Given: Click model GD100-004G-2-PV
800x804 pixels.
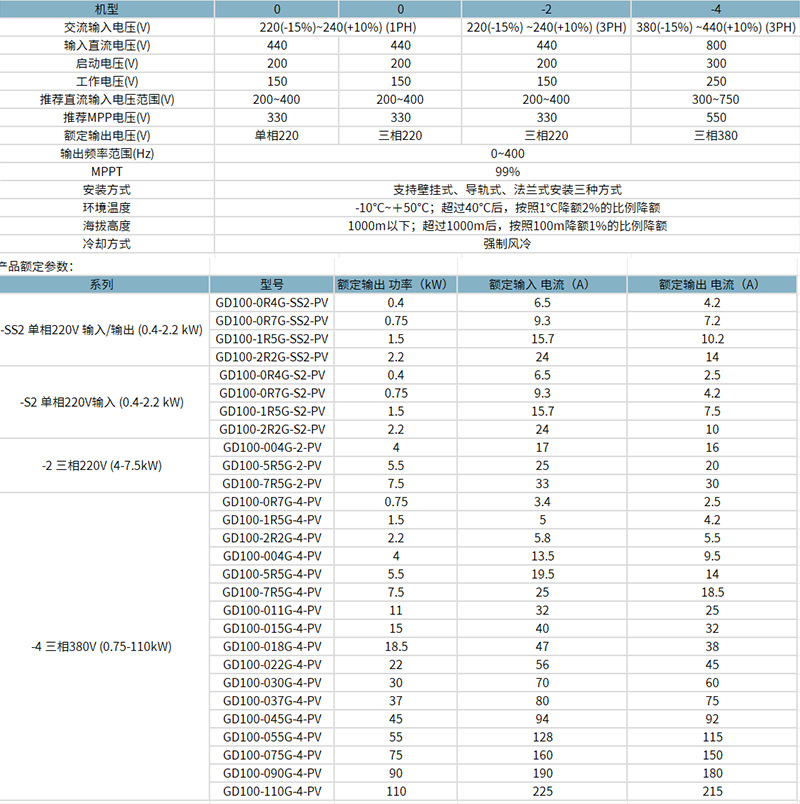Looking at the screenshot, I should (x=272, y=447).
